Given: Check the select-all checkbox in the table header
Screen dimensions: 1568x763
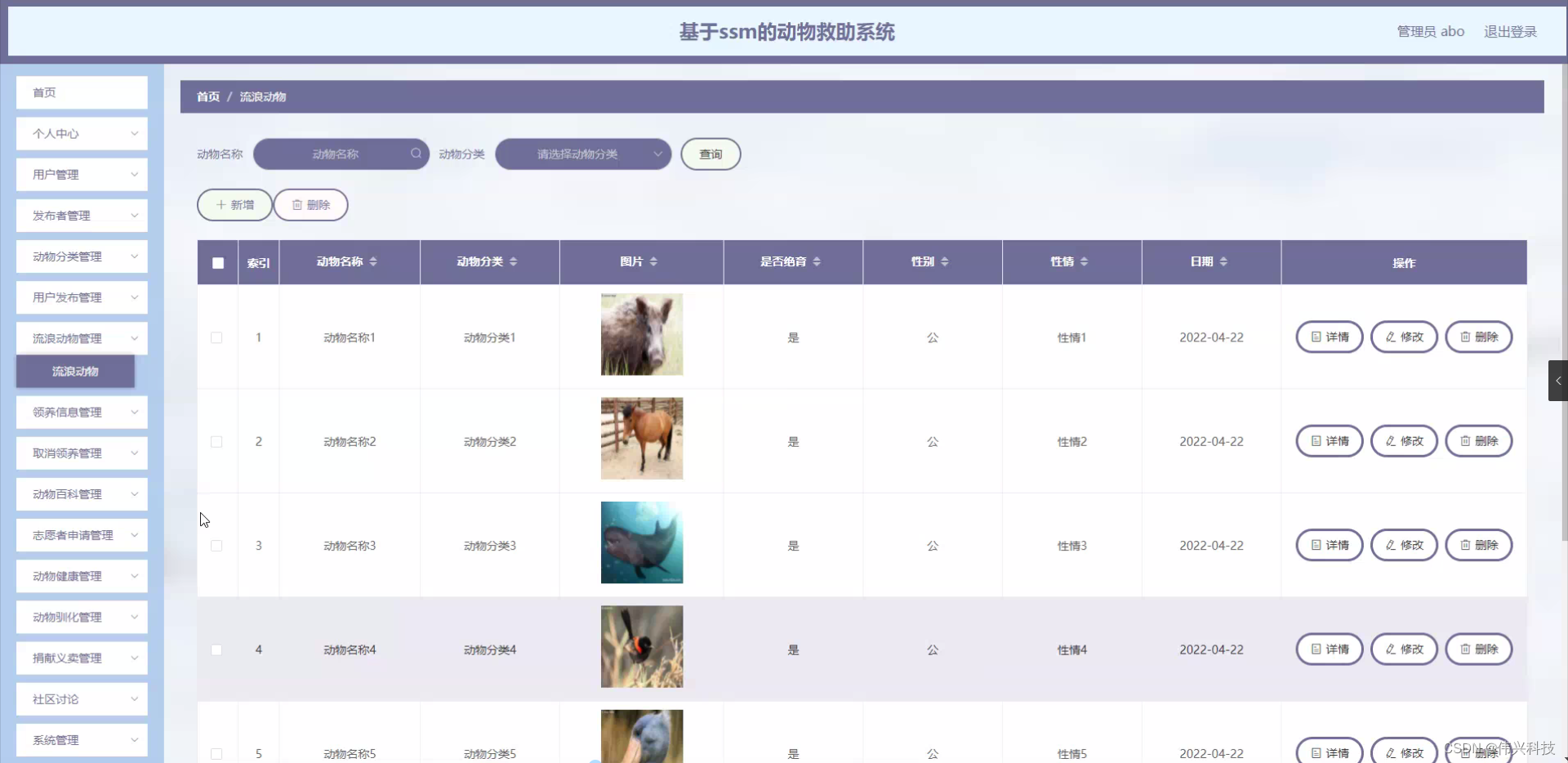Looking at the screenshot, I should (x=217, y=262).
